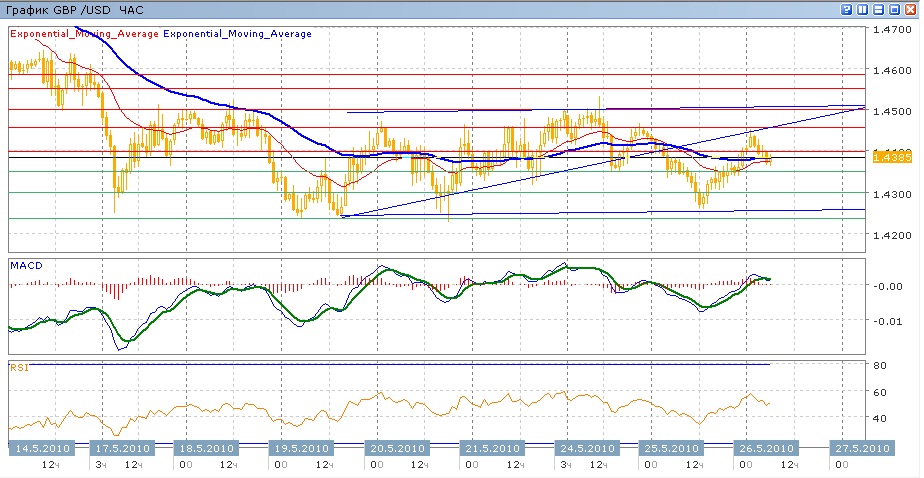The width and height of the screenshot is (924, 478).
Task: Tile windows horizontally using title bar icon
Action: [879, 9]
